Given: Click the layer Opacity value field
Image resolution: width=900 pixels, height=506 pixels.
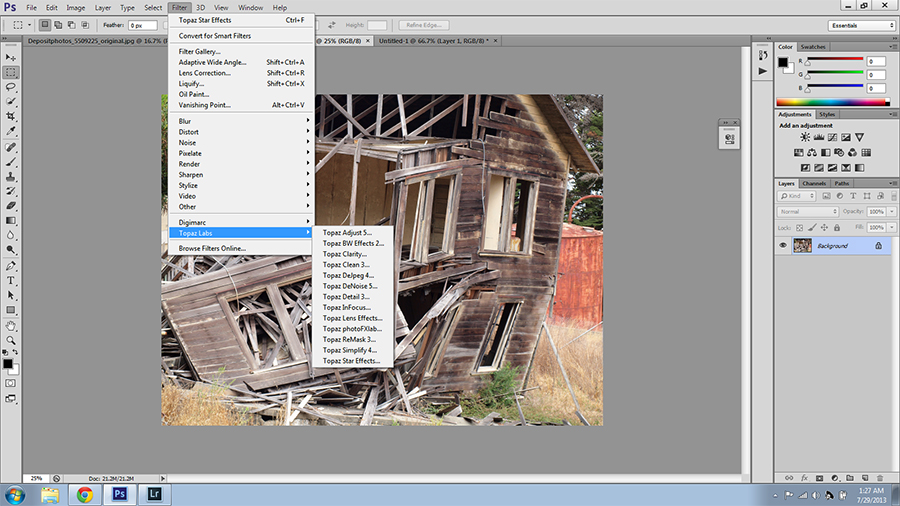Looking at the screenshot, I should coord(877,212).
